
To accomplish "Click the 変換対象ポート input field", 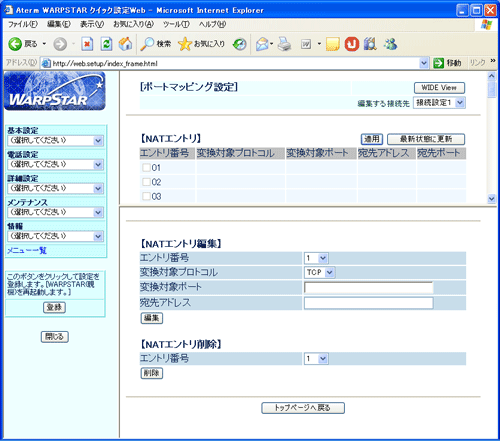I will pyautogui.click(x=368, y=287).
